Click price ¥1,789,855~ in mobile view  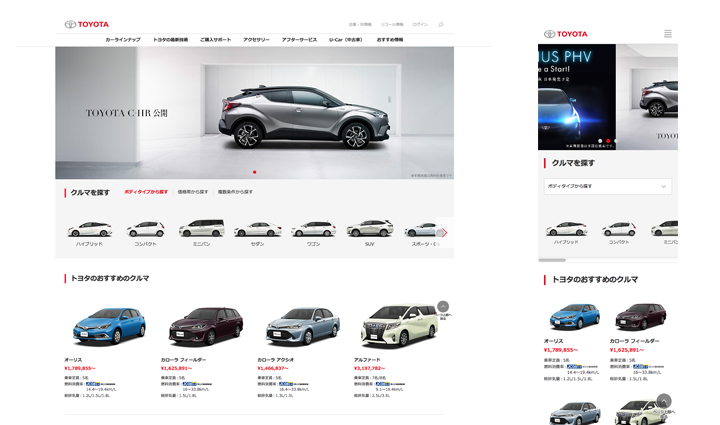[561, 350]
